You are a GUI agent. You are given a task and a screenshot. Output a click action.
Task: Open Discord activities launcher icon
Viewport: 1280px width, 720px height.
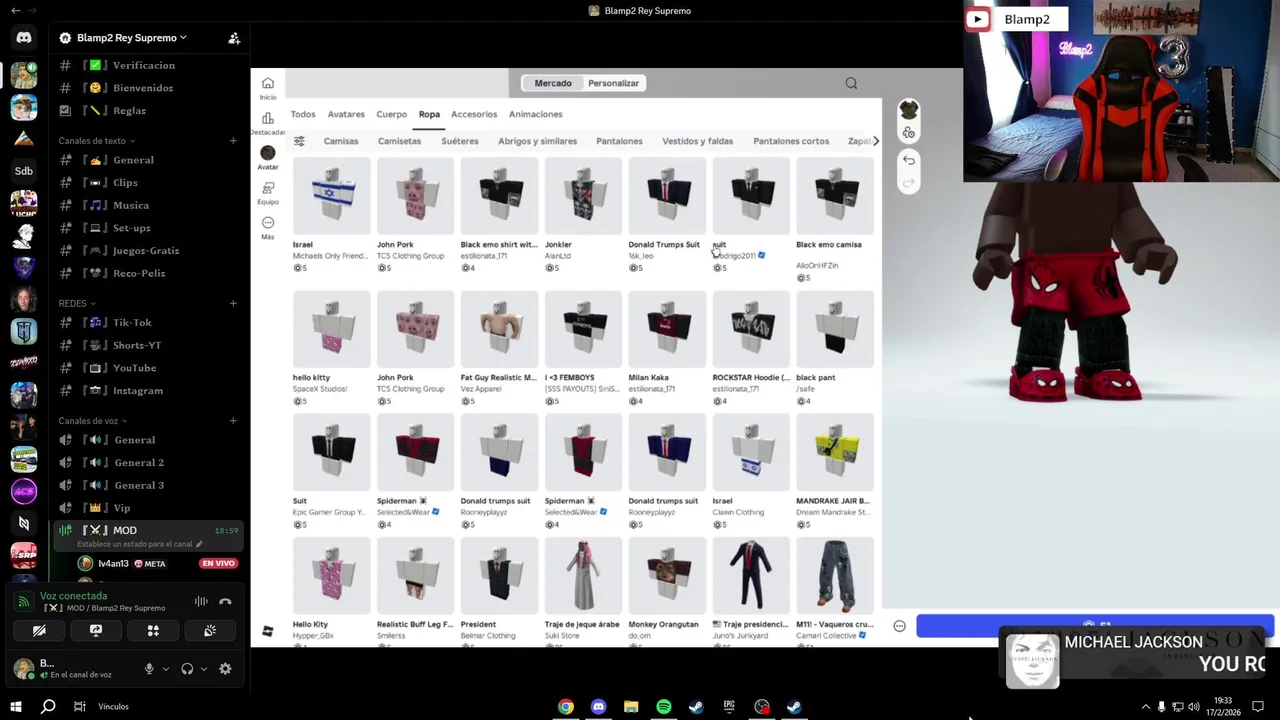(x=153, y=631)
